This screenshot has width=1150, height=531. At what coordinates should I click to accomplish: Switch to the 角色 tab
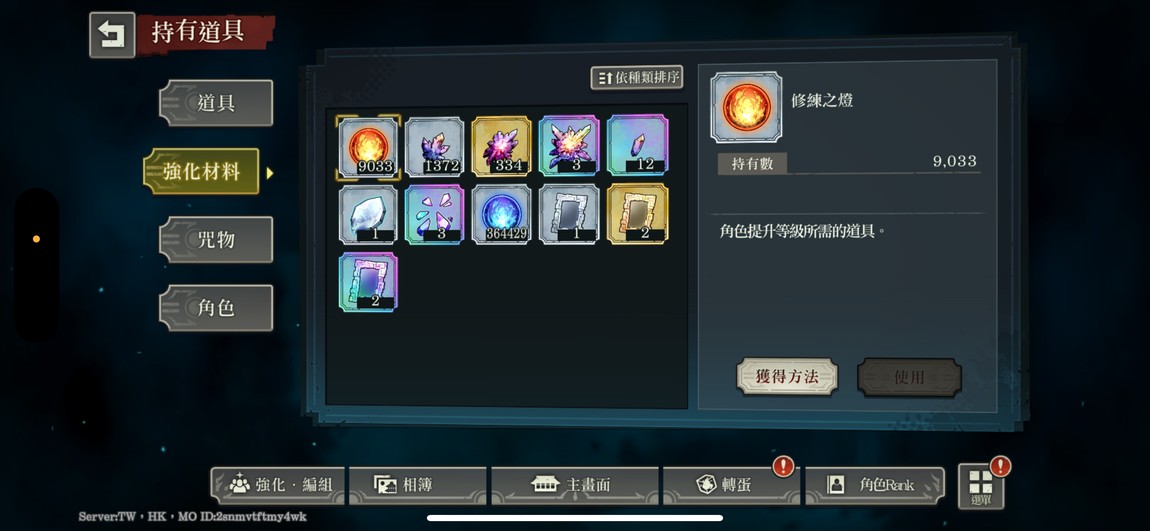tap(216, 308)
